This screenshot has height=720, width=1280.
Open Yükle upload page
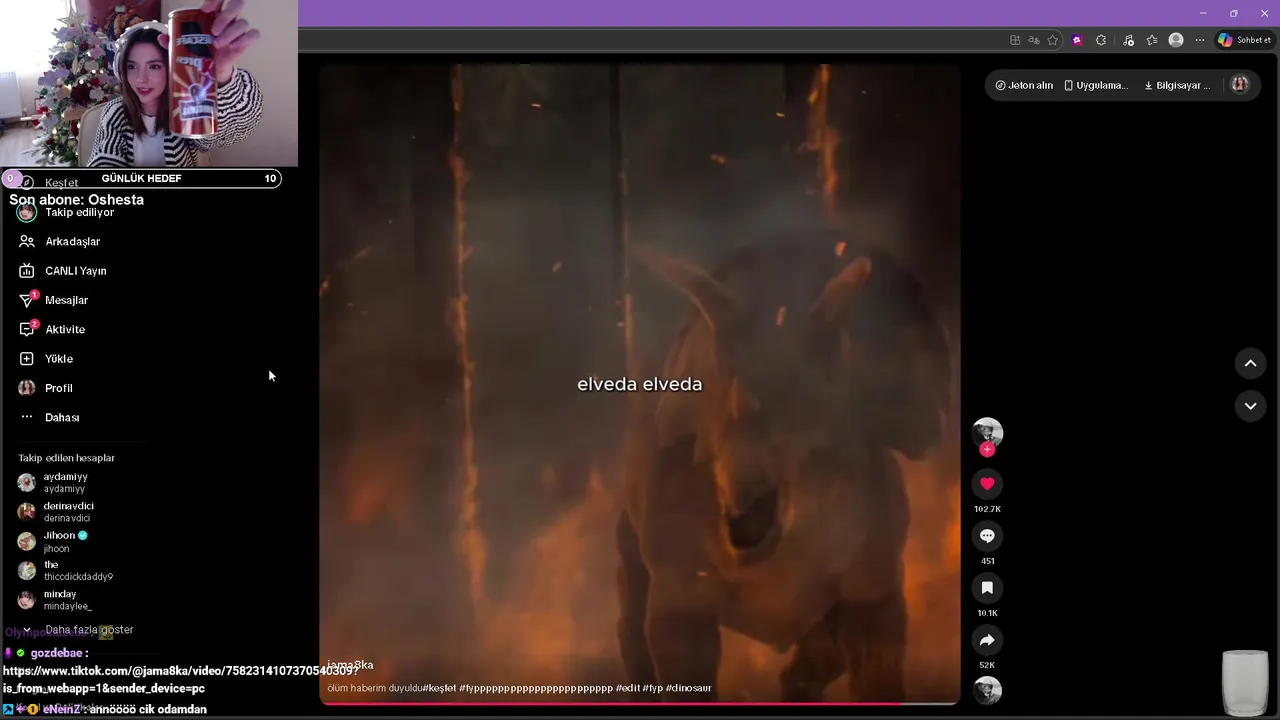pos(58,358)
